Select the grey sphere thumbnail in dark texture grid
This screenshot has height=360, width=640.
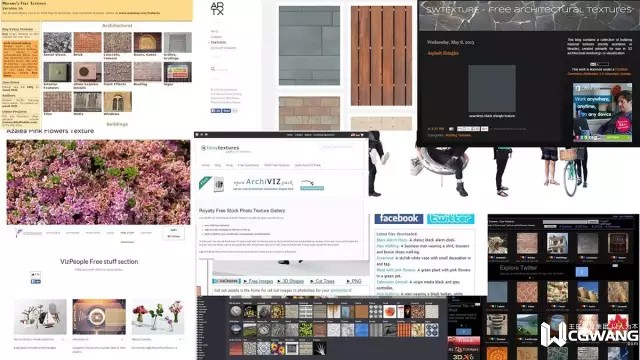tap(236, 311)
